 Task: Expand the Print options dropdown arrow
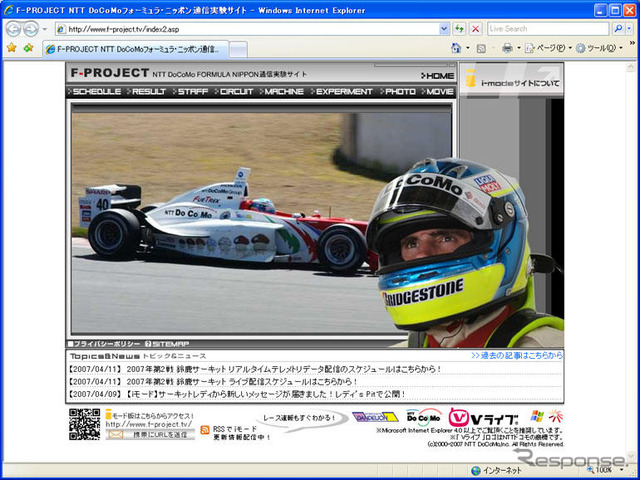tap(519, 48)
